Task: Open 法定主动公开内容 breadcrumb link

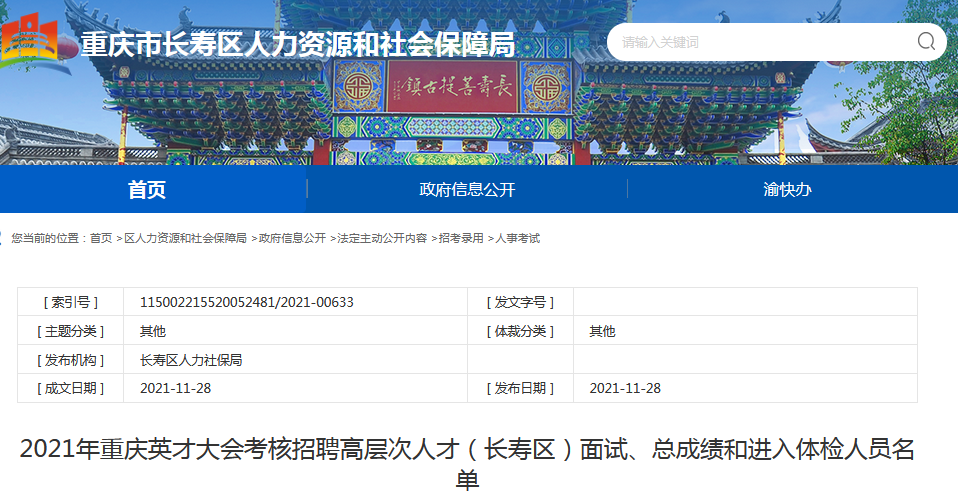Action: pos(382,239)
